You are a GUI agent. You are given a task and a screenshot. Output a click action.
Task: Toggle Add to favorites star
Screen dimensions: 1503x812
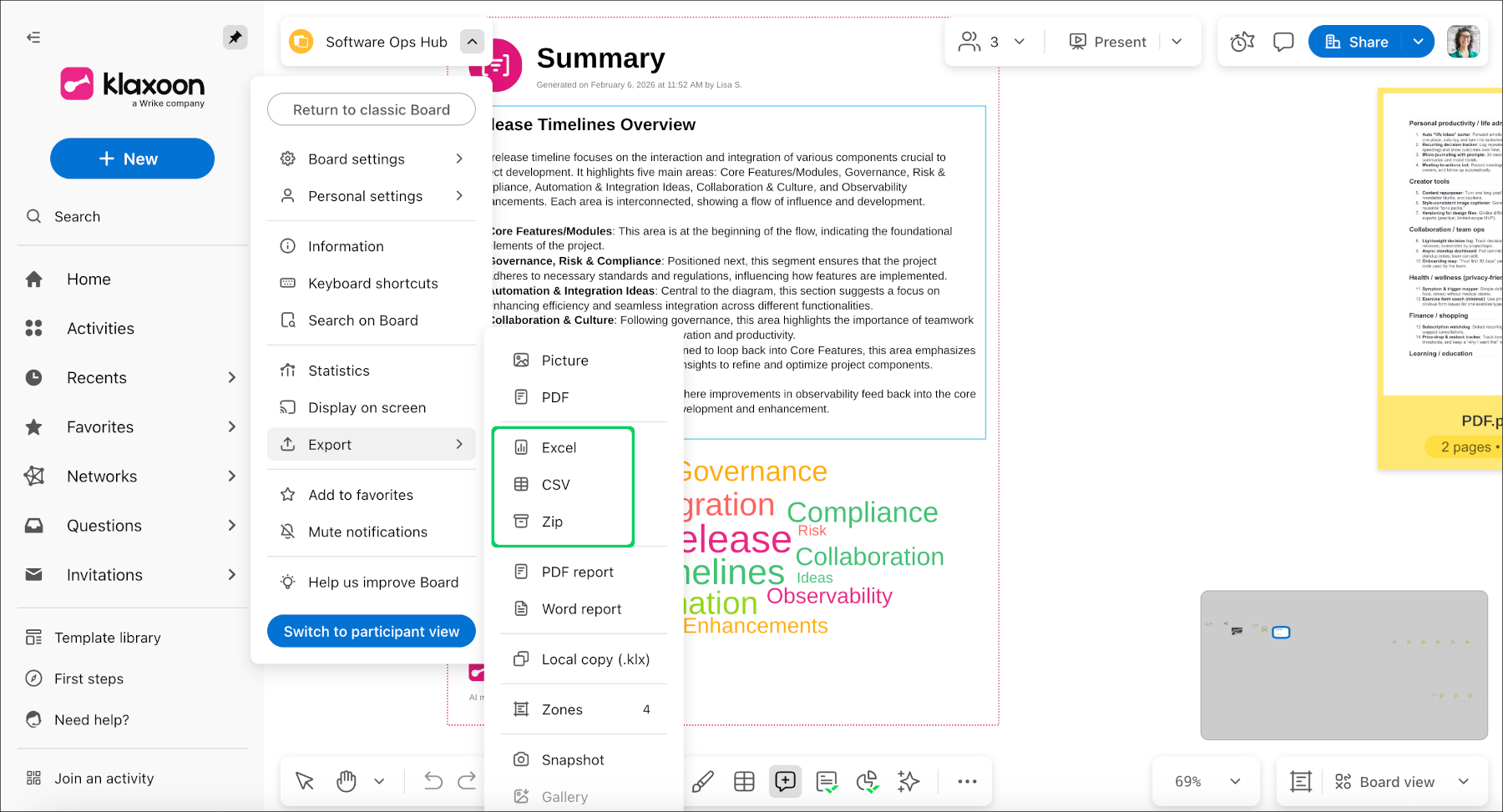360,495
